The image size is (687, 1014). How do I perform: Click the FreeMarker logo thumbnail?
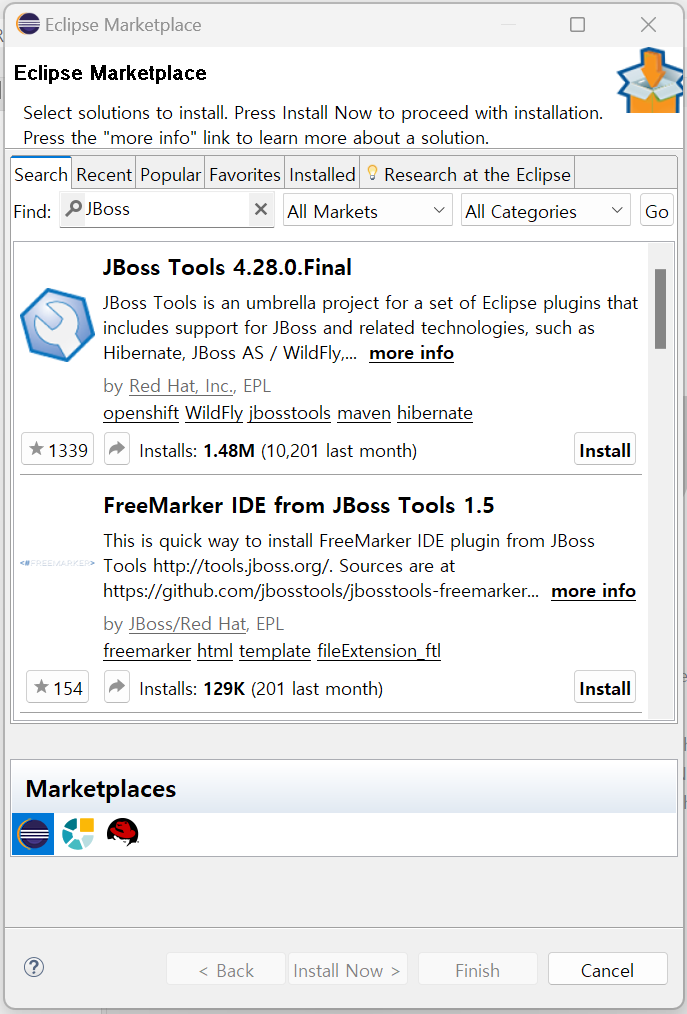tap(58, 563)
